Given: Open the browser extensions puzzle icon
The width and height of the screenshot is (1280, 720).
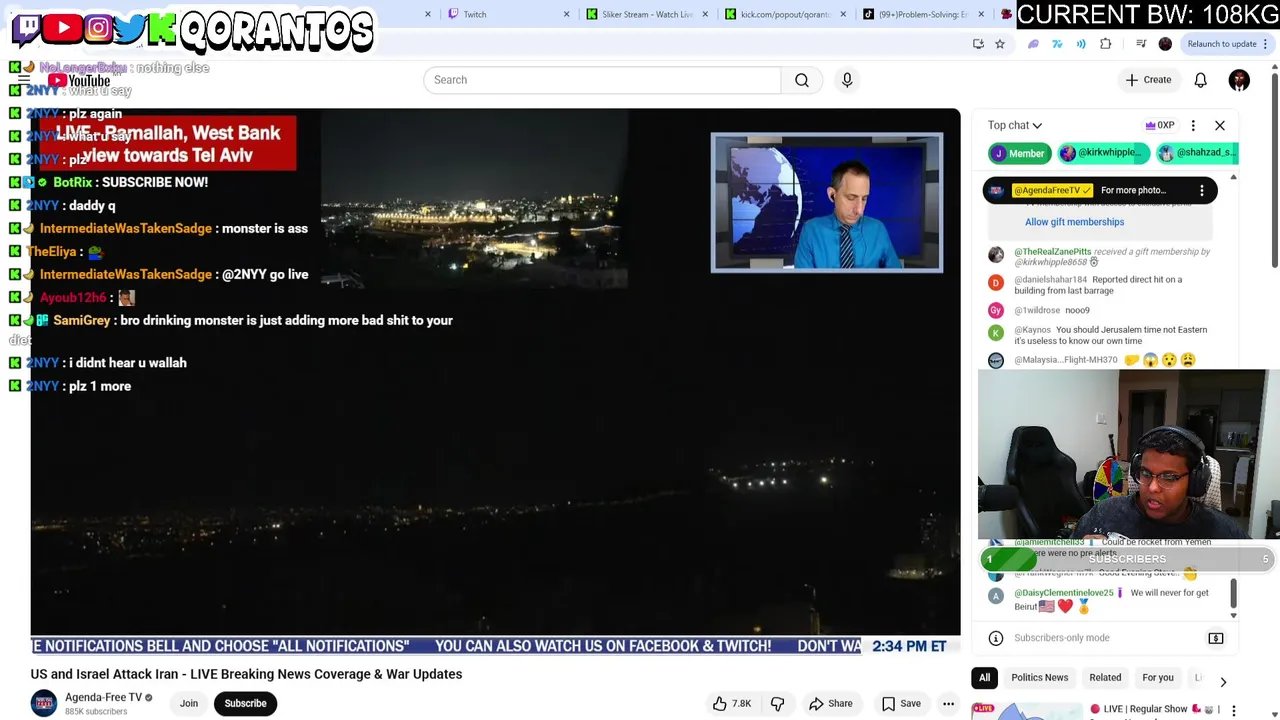Looking at the screenshot, I should pos(1105,44).
